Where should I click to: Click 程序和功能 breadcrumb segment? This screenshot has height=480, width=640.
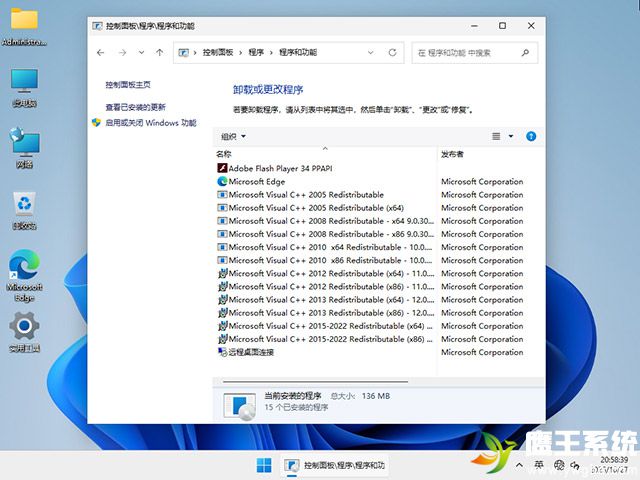pos(298,52)
